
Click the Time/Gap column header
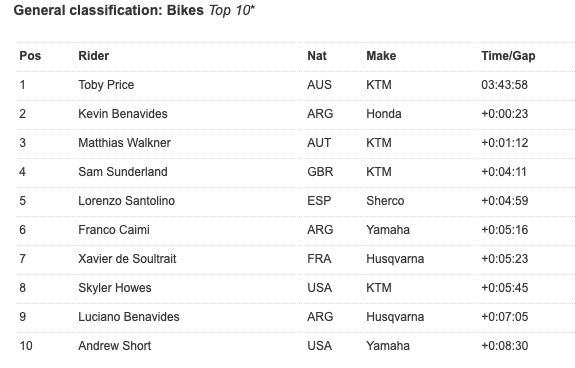click(x=508, y=56)
